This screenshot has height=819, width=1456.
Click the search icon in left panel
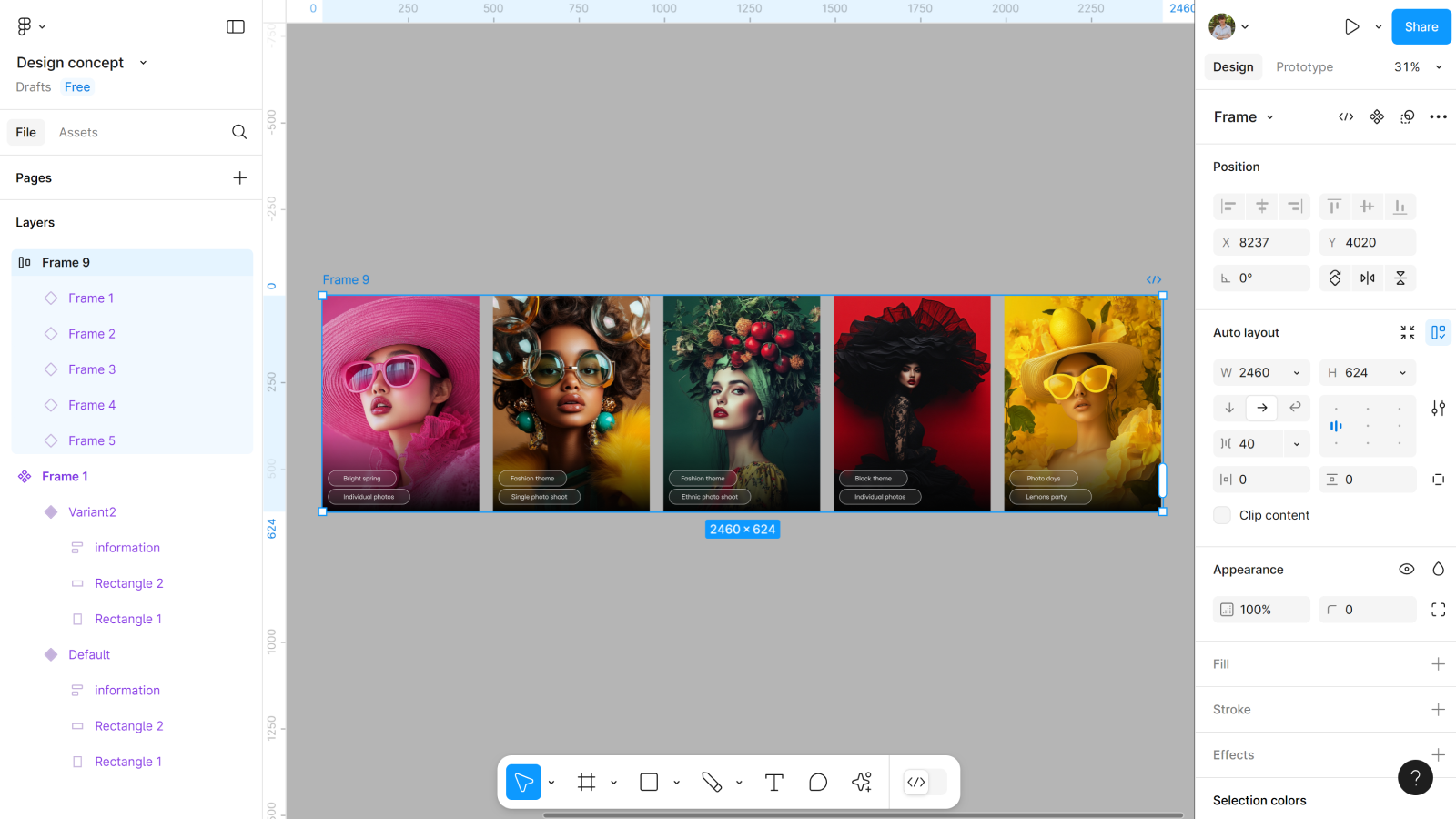tap(239, 132)
